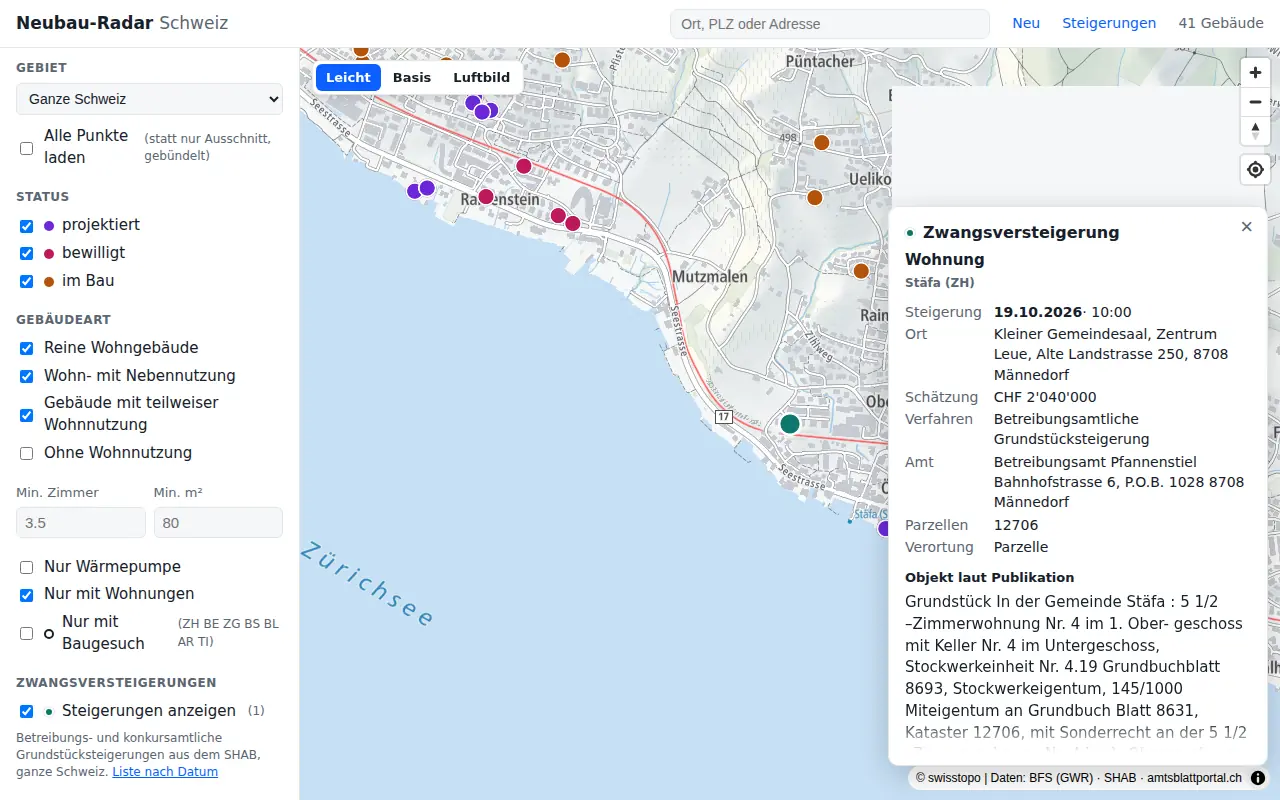The height and width of the screenshot is (800, 1280).
Task: Uncheck the im Bau status filter
Action: click(x=26, y=282)
